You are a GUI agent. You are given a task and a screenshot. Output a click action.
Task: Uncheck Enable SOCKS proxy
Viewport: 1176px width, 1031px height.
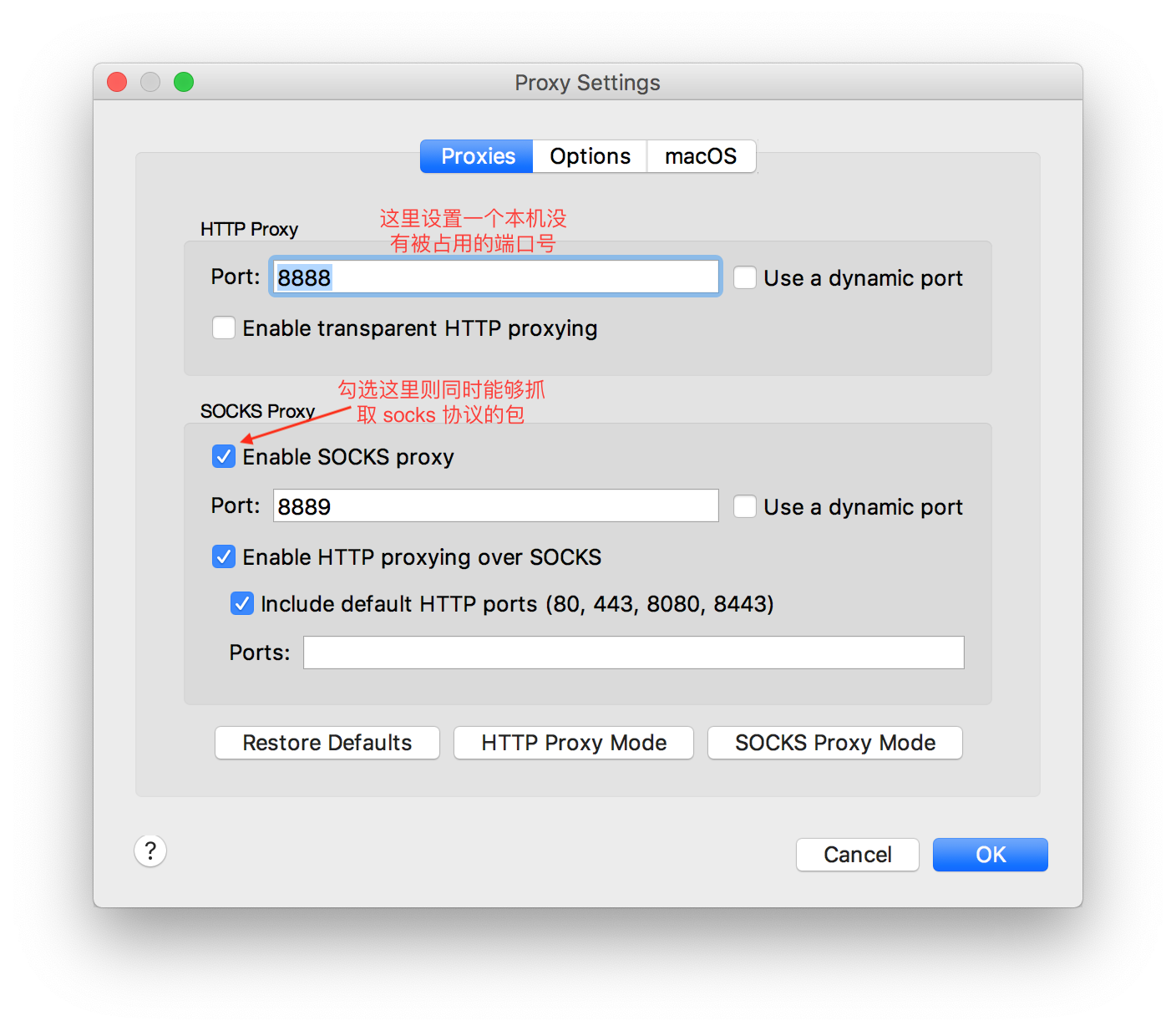point(224,456)
